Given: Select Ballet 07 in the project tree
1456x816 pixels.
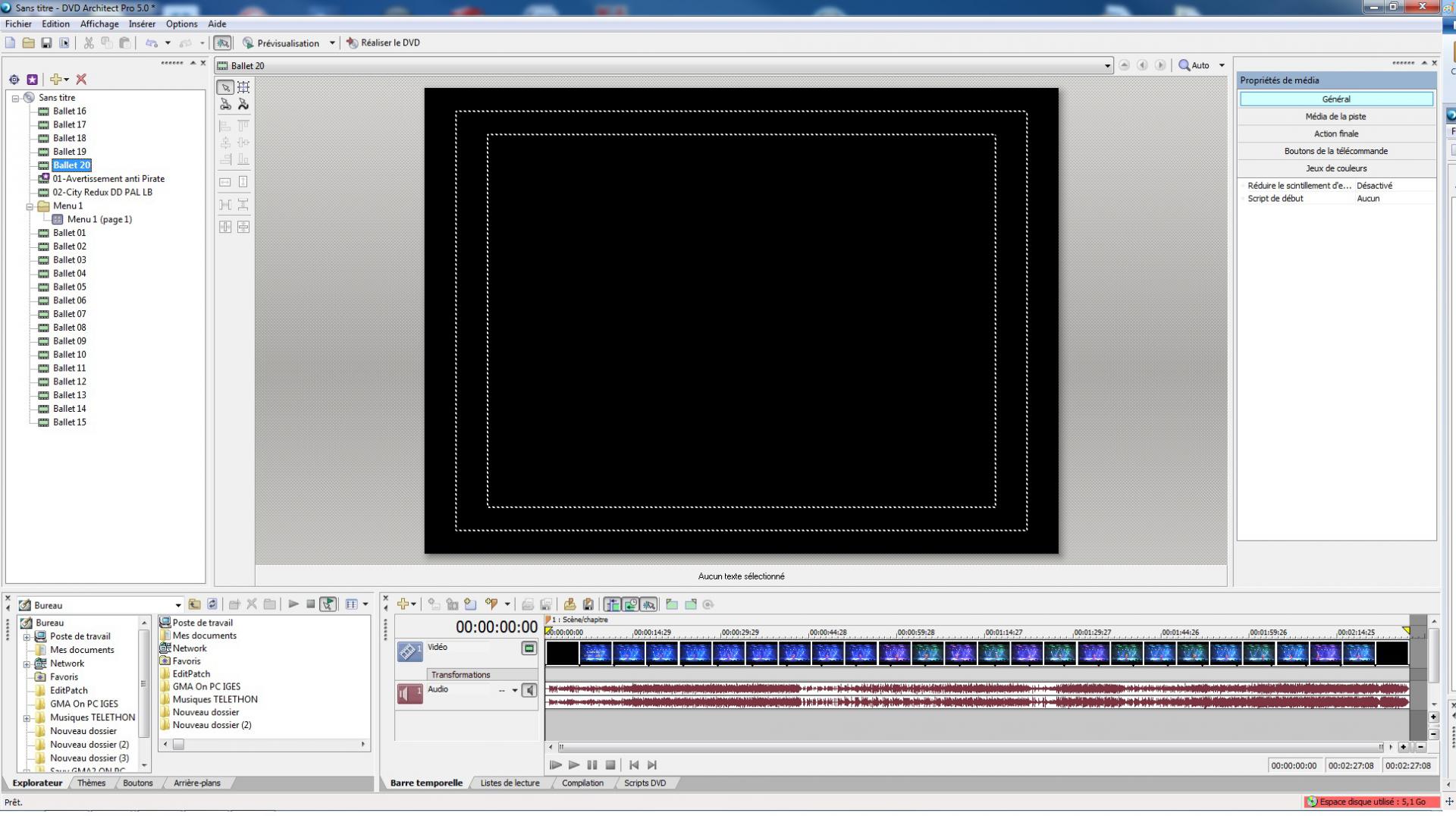Looking at the screenshot, I should [x=69, y=314].
